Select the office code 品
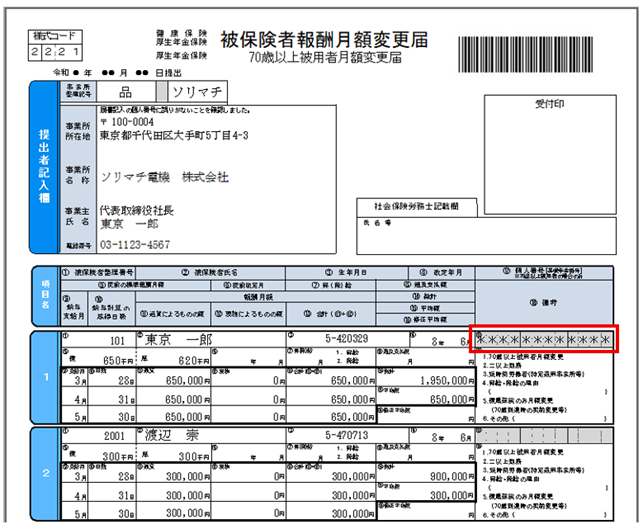The image size is (643, 529). (125, 92)
